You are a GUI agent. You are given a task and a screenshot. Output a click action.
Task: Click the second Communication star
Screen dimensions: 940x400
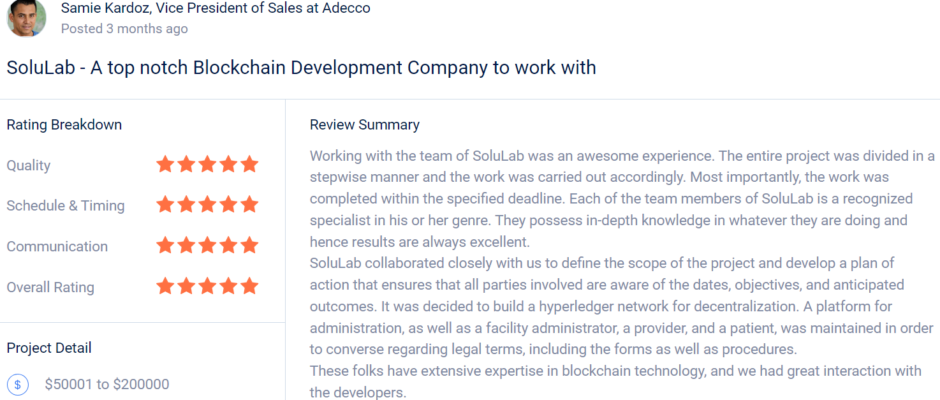pos(186,246)
